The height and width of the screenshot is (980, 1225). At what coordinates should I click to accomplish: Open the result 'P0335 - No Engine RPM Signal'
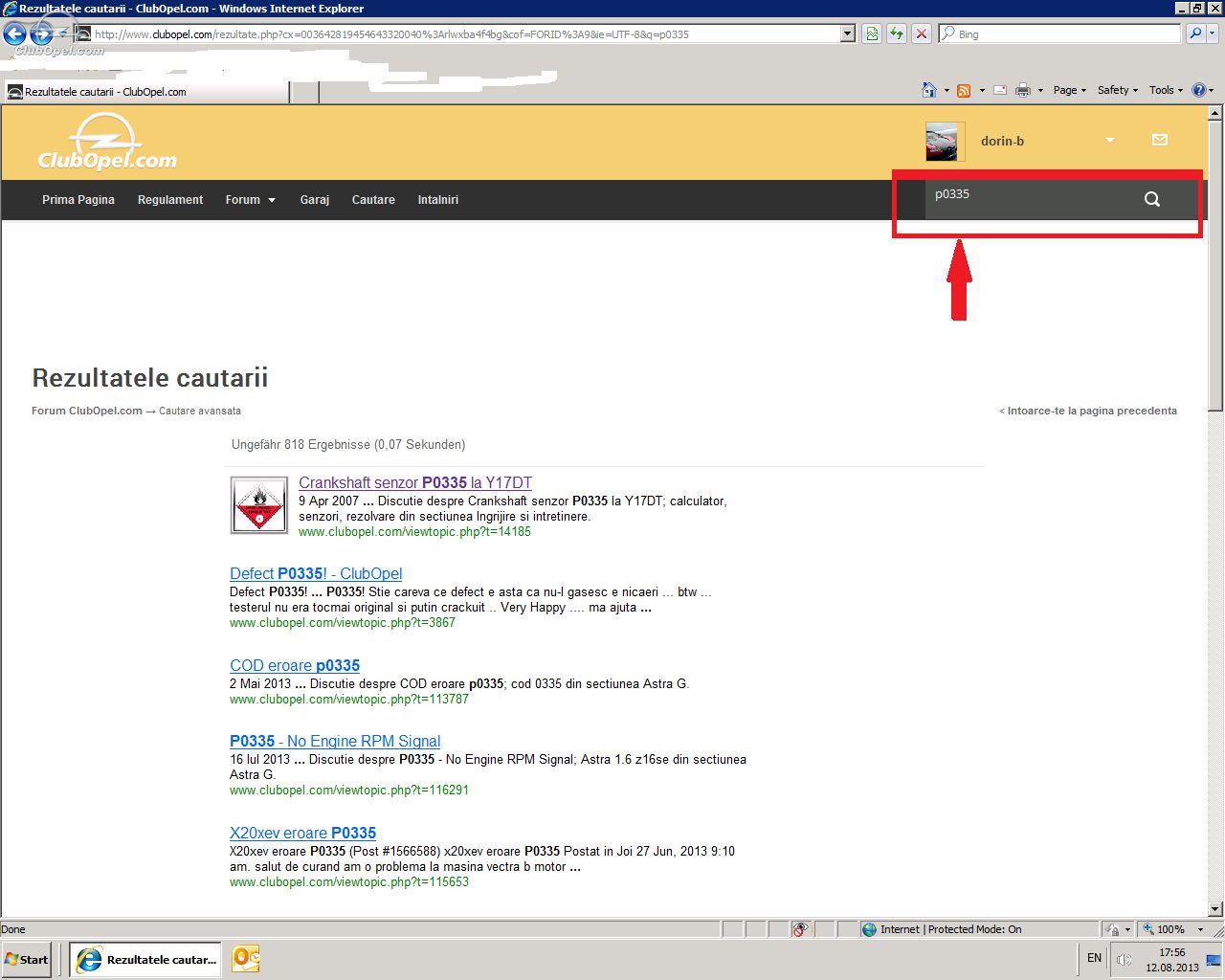click(x=335, y=742)
